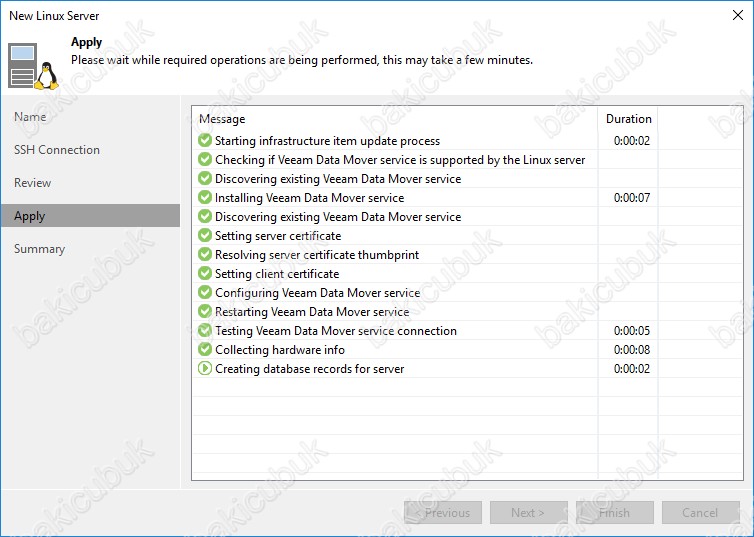Select row 'Setting client certificate'
This screenshot has width=754, height=537.
coord(467,274)
